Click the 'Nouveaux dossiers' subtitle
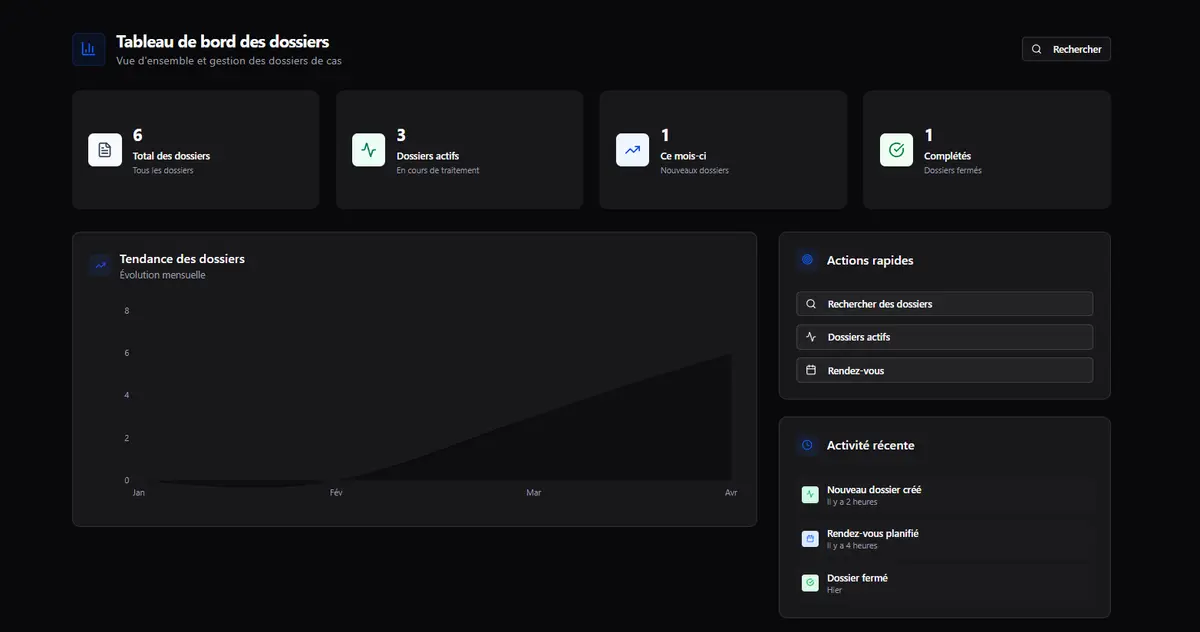 tap(694, 170)
